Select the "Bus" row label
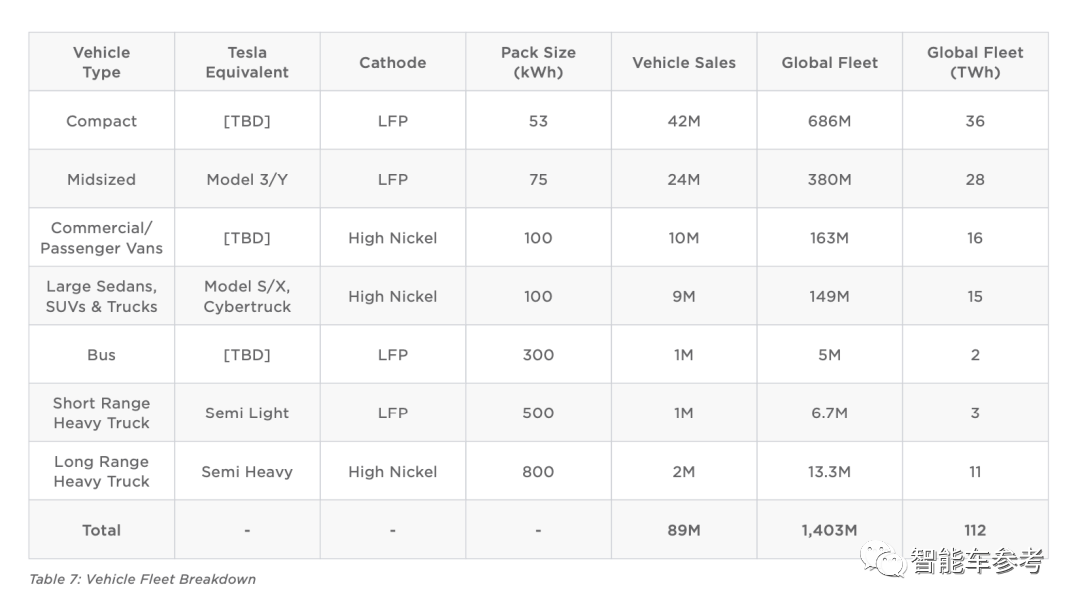The image size is (1080, 609). 101,355
